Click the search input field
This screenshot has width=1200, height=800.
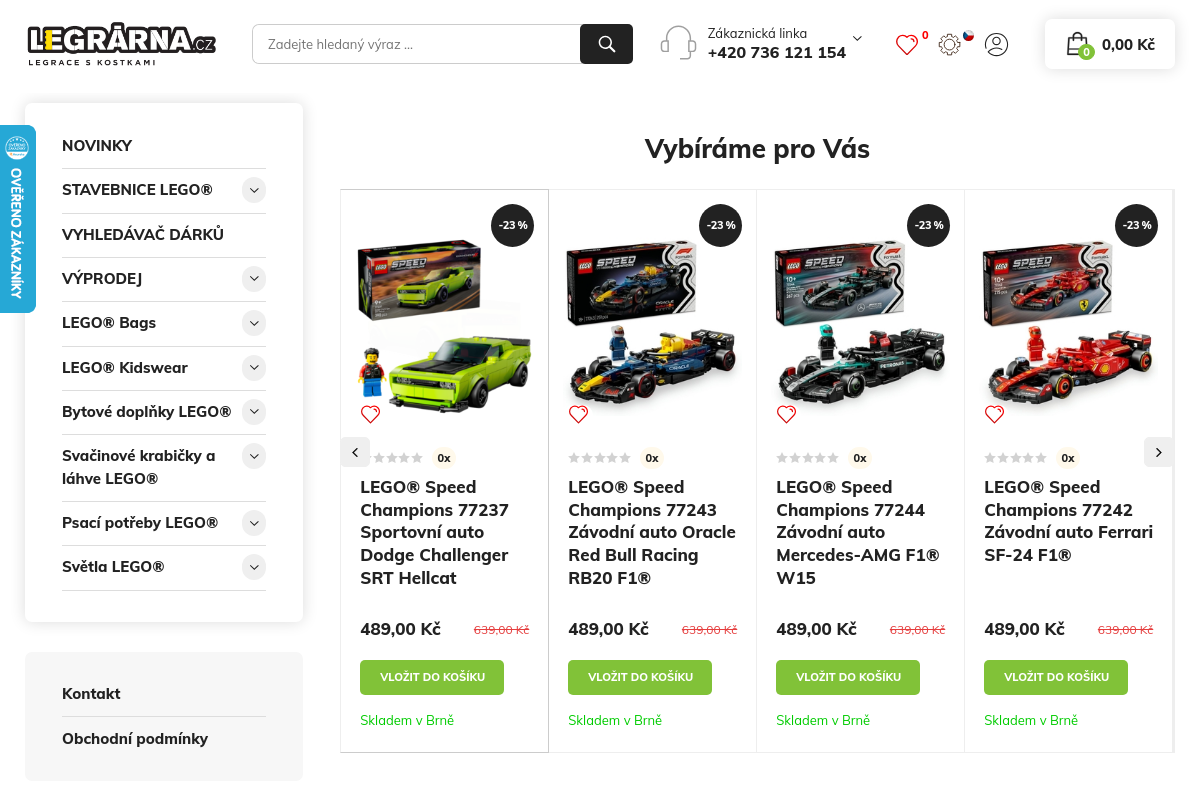coord(416,44)
